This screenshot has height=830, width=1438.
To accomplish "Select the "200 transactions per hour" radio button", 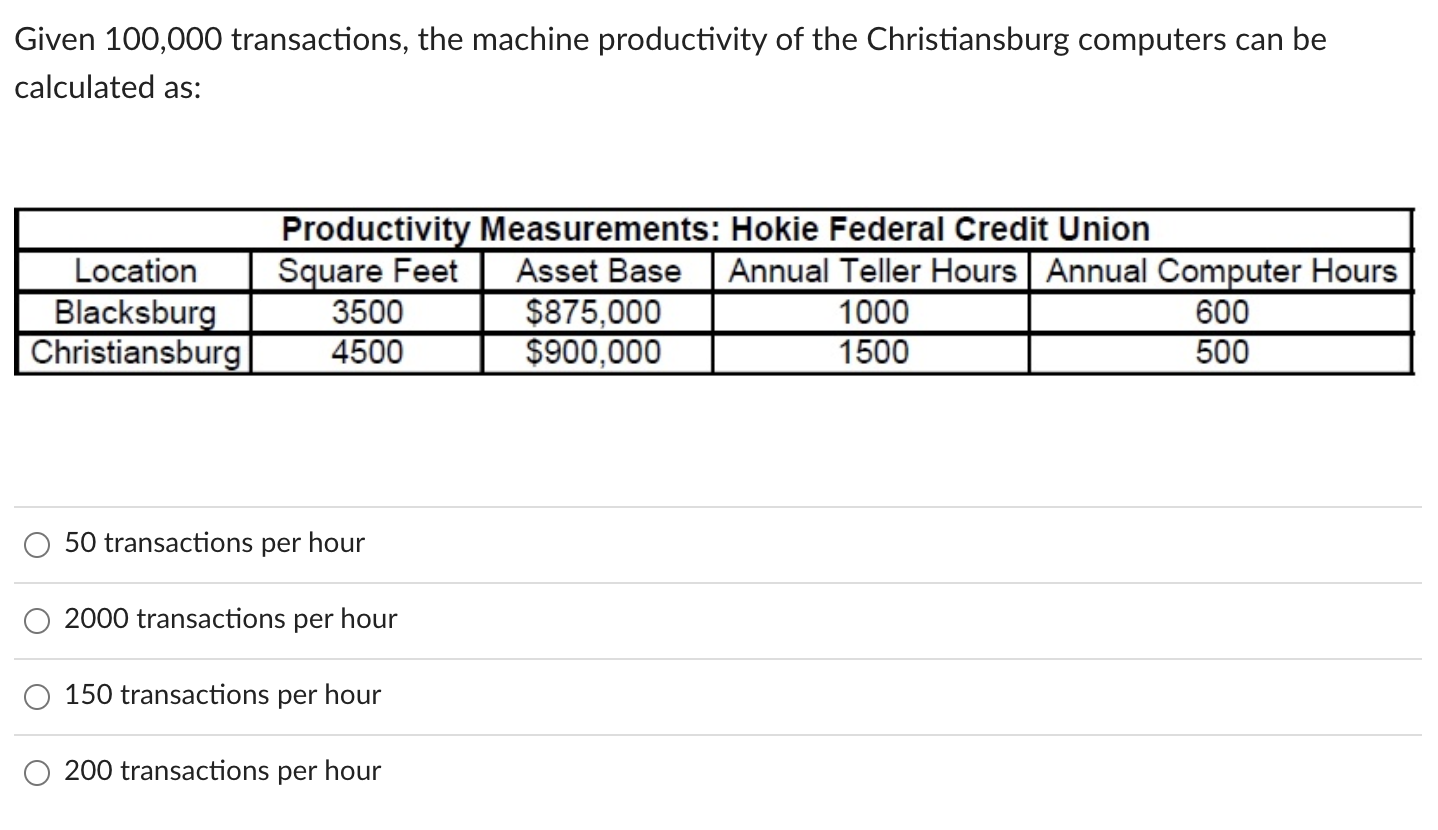I will coord(37,772).
